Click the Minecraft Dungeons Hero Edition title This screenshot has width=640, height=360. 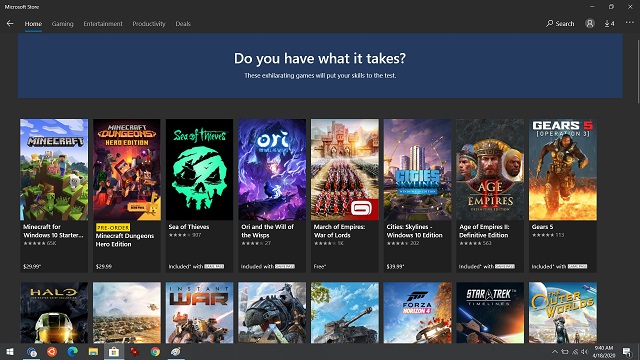click(125, 240)
